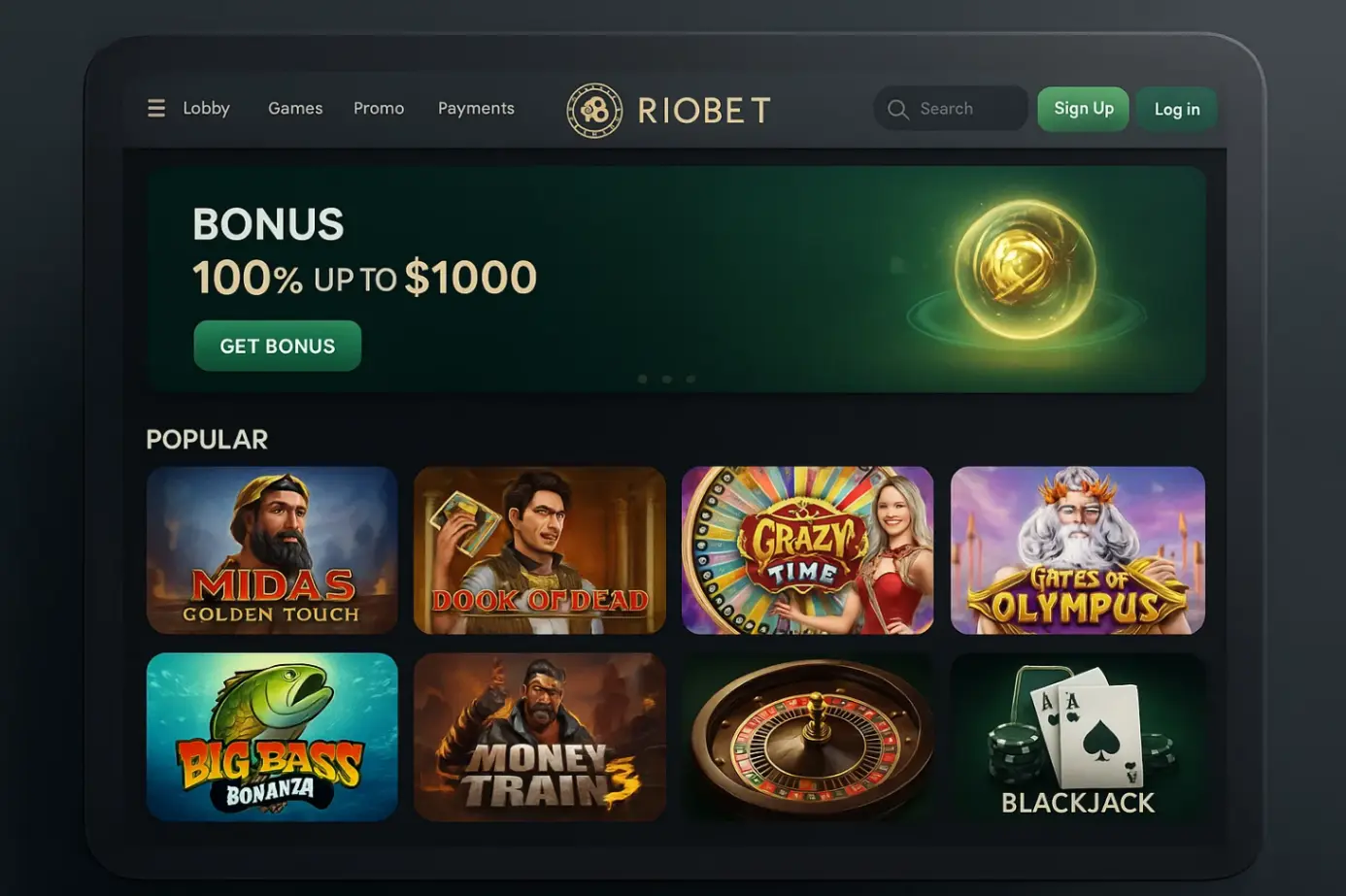
Task: Open the Payments page
Action: point(476,108)
